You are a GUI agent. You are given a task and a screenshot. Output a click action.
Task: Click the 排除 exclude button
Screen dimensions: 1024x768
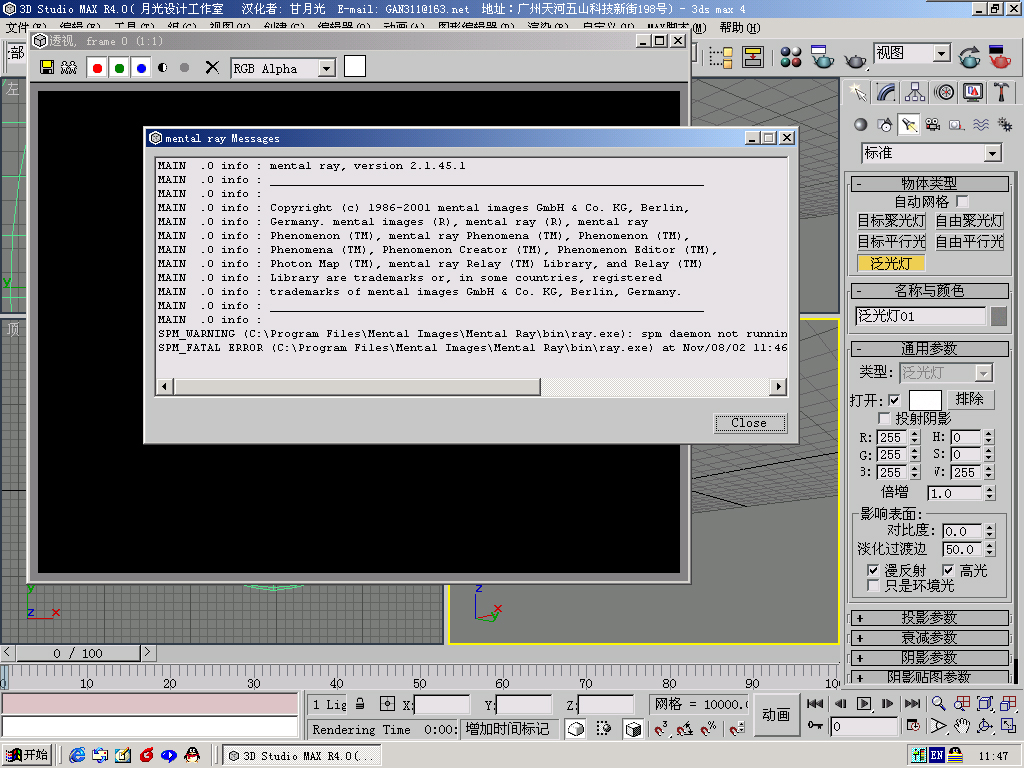click(x=970, y=399)
